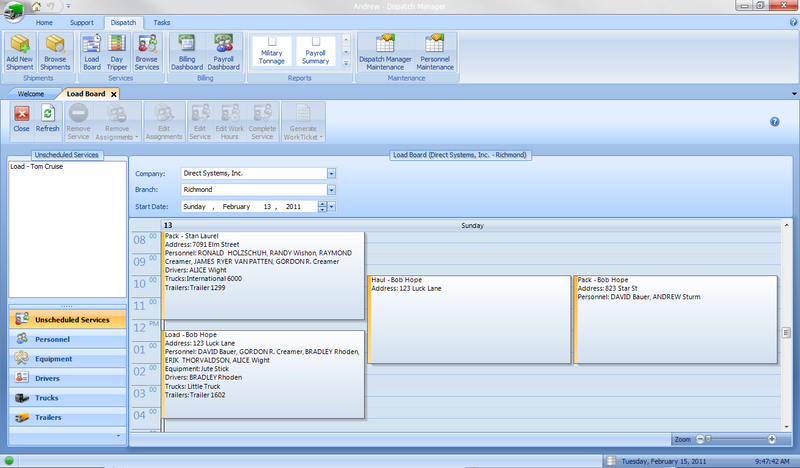This screenshot has width=800, height=468.
Task: Open the quick access toolbar customize arrow
Action: coord(68,7)
